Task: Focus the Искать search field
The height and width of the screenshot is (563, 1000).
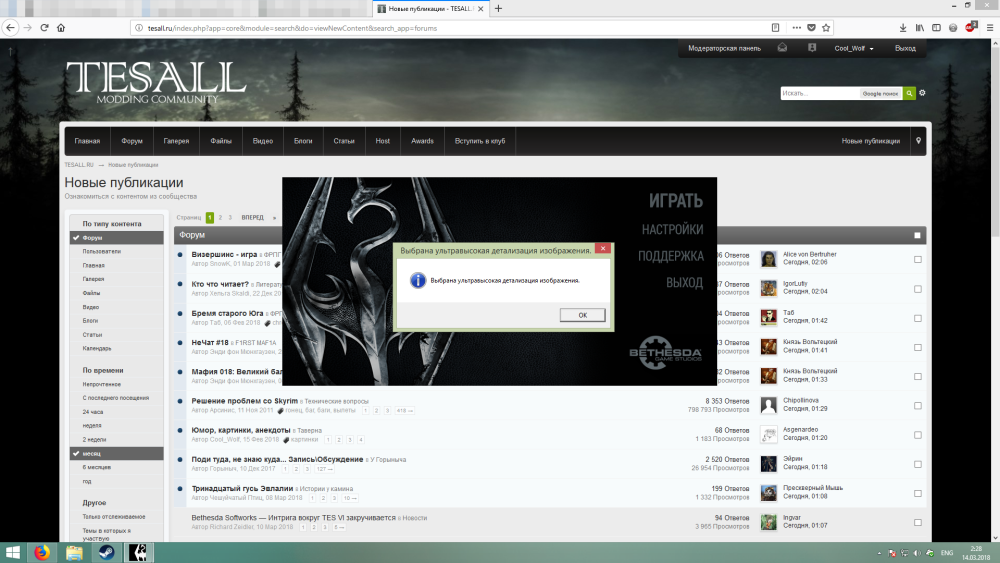Action: click(x=820, y=93)
